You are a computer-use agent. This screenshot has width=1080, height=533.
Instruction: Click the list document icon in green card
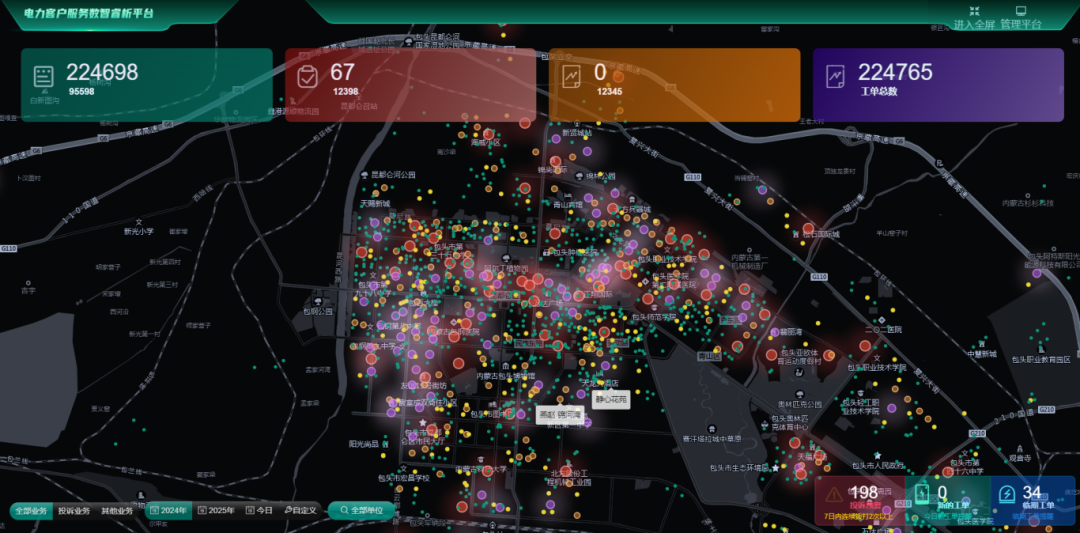point(43,77)
